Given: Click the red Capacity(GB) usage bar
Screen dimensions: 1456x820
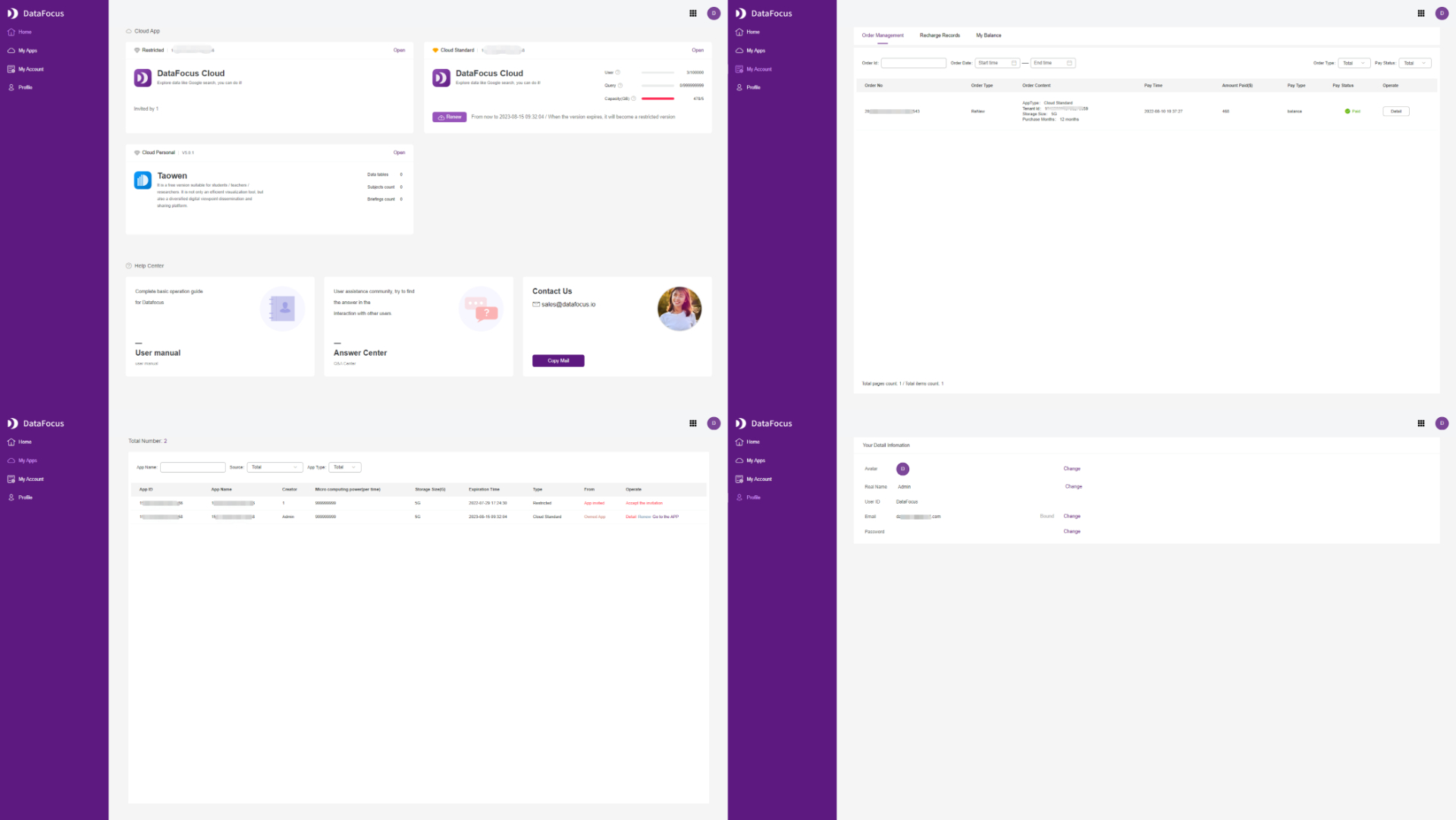Looking at the screenshot, I should pos(657,99).
